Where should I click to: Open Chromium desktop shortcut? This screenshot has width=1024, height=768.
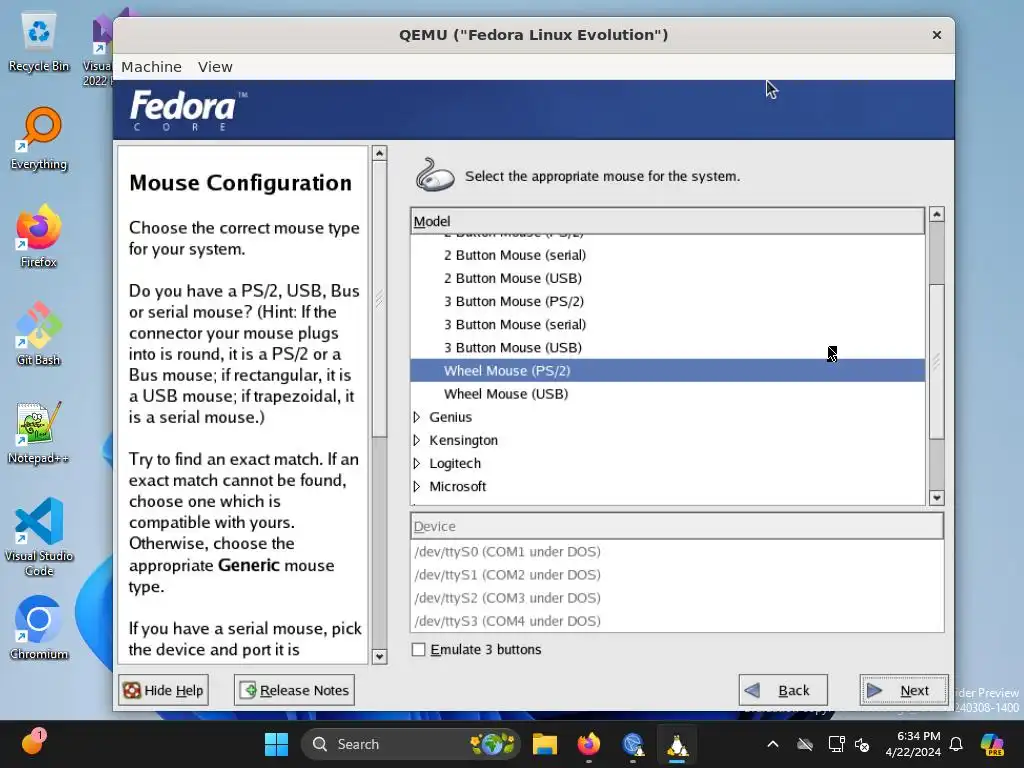(39, 628)
